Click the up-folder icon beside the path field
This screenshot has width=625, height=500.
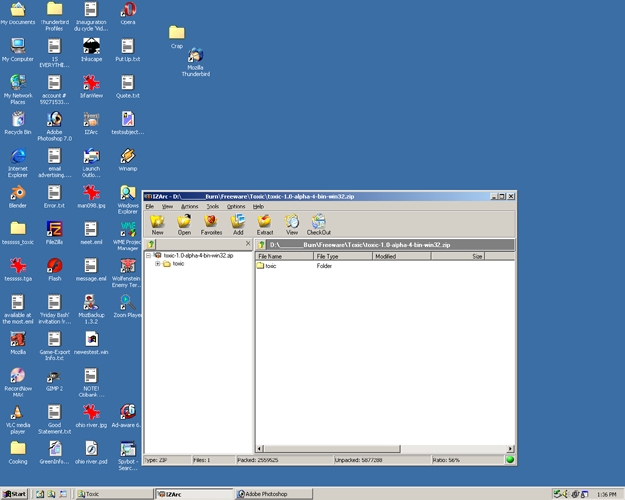(x=261, y=244)
